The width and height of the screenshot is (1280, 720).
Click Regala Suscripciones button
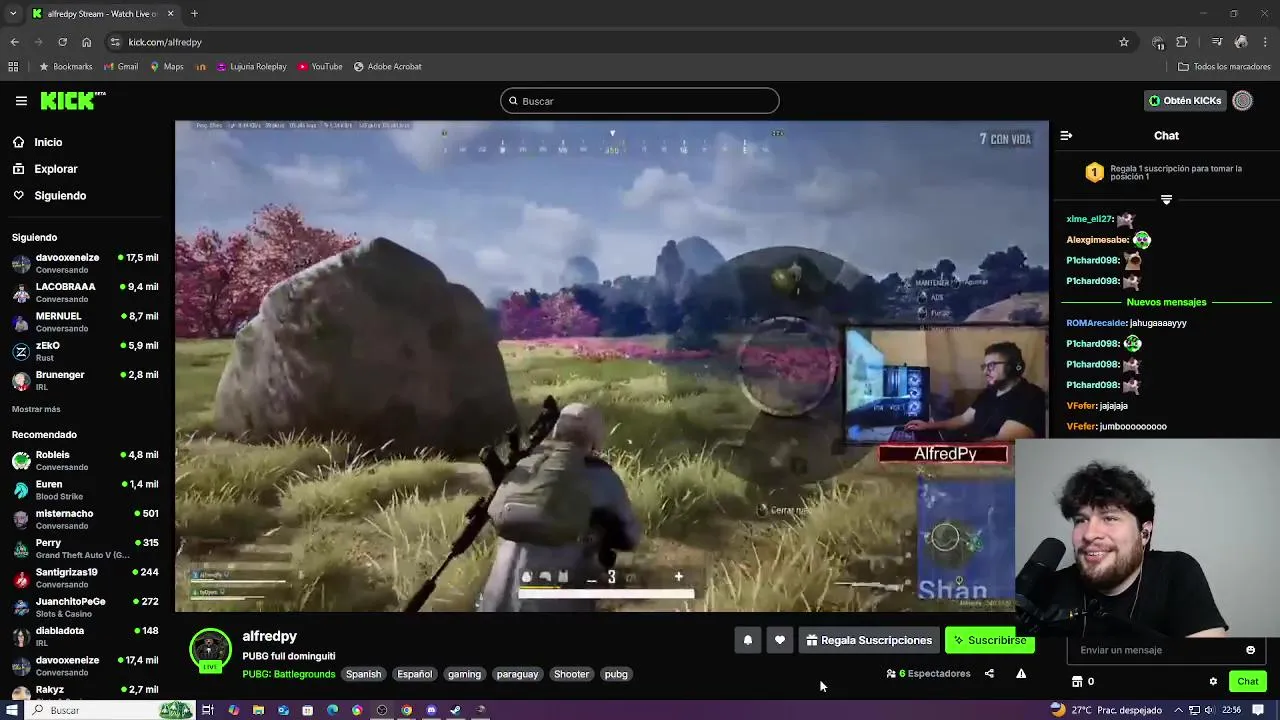pos(869,640)
